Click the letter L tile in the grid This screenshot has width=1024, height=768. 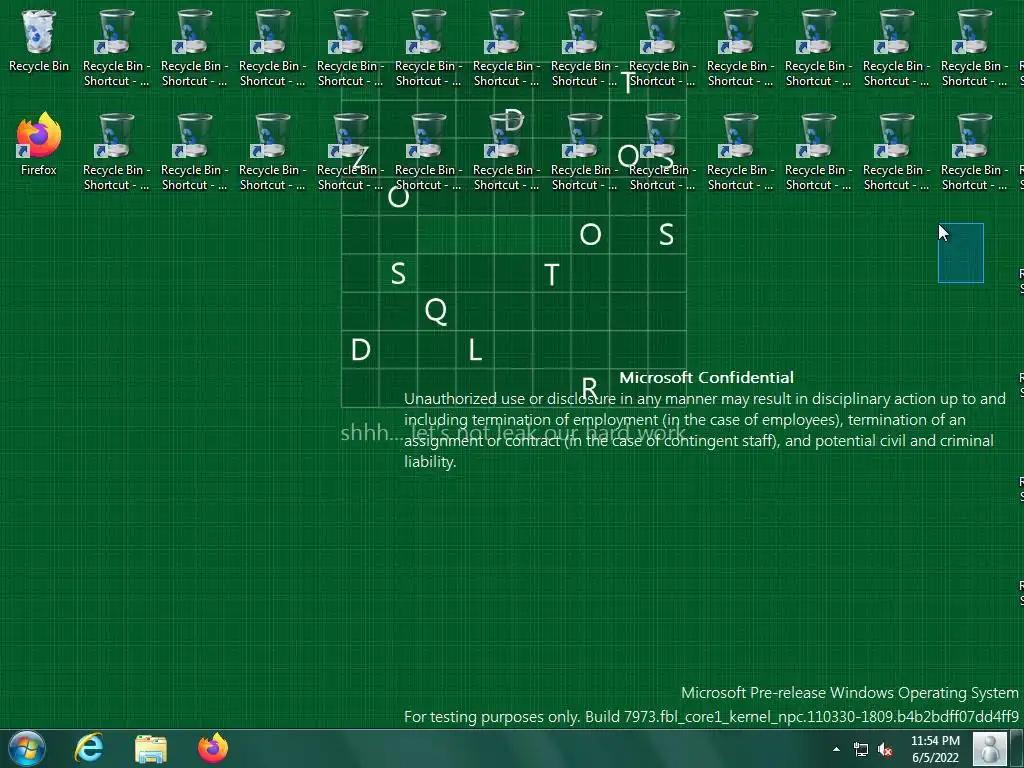tap(475, 350)
